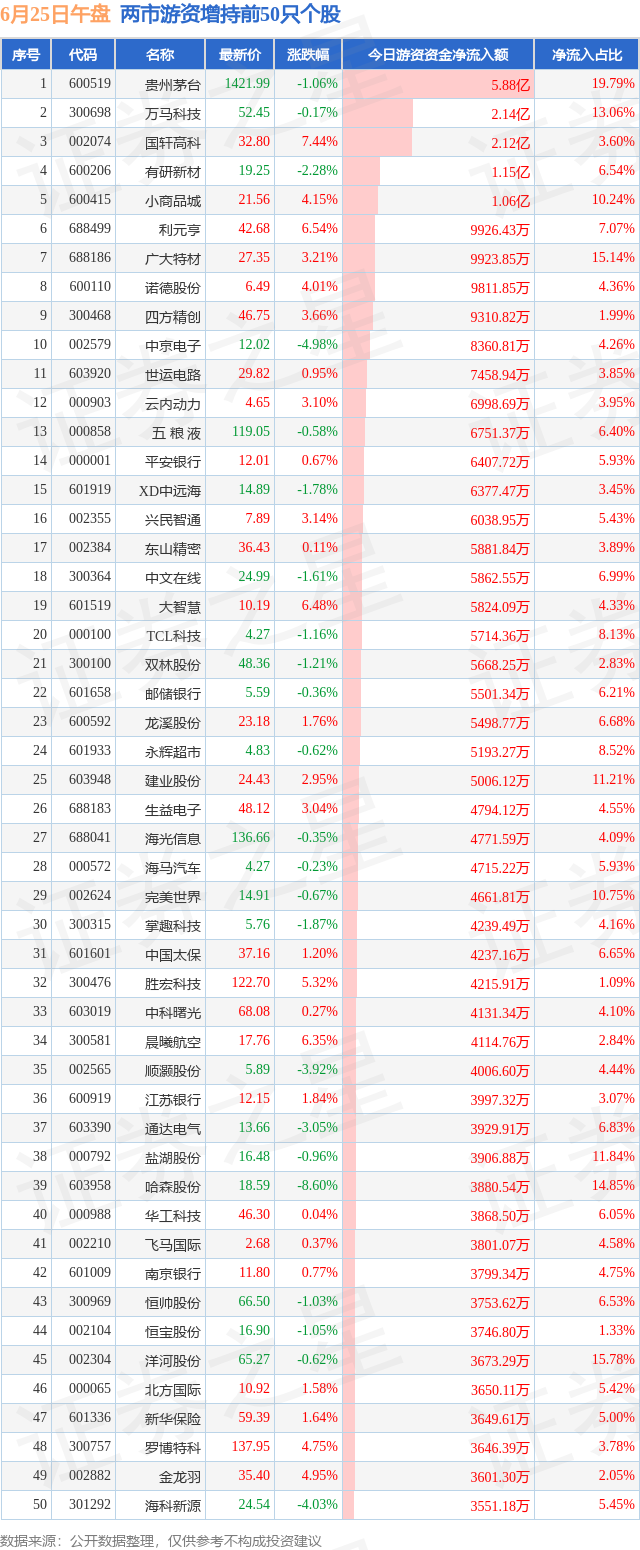Select stock name 掌趣科技
640x1550 pixels.
pos(173,925)
